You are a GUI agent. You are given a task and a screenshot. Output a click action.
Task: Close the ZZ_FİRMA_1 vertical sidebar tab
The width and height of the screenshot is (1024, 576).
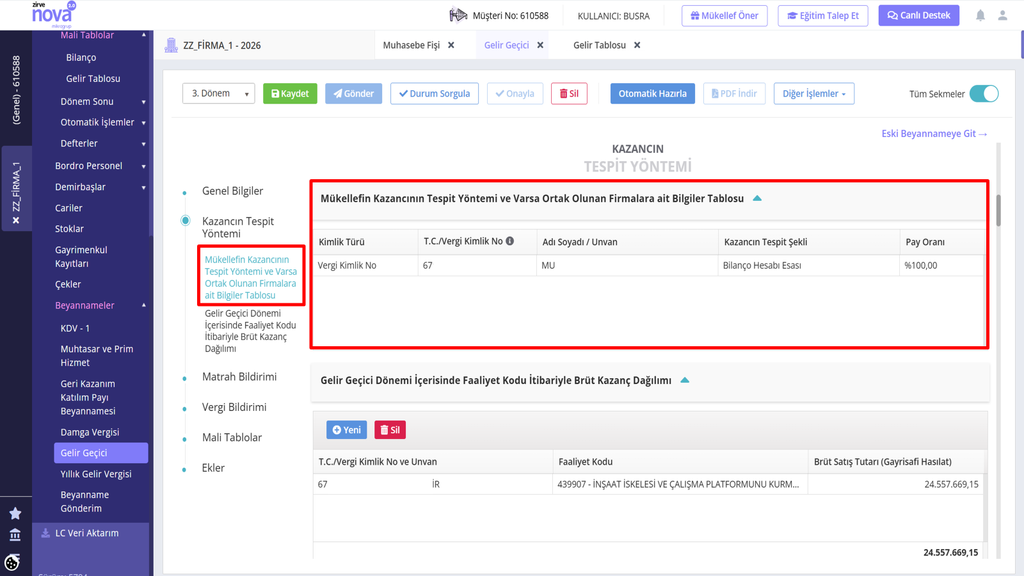[x=16, y=221]
